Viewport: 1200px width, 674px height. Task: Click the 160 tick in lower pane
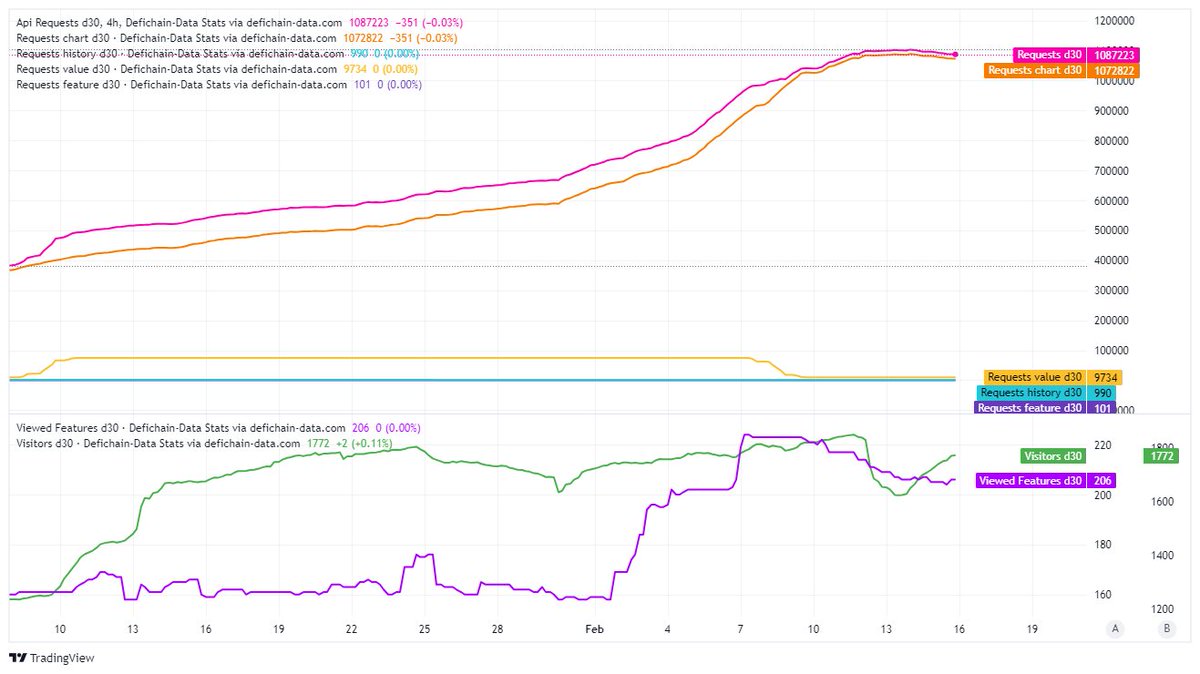tap(1103, 595)
